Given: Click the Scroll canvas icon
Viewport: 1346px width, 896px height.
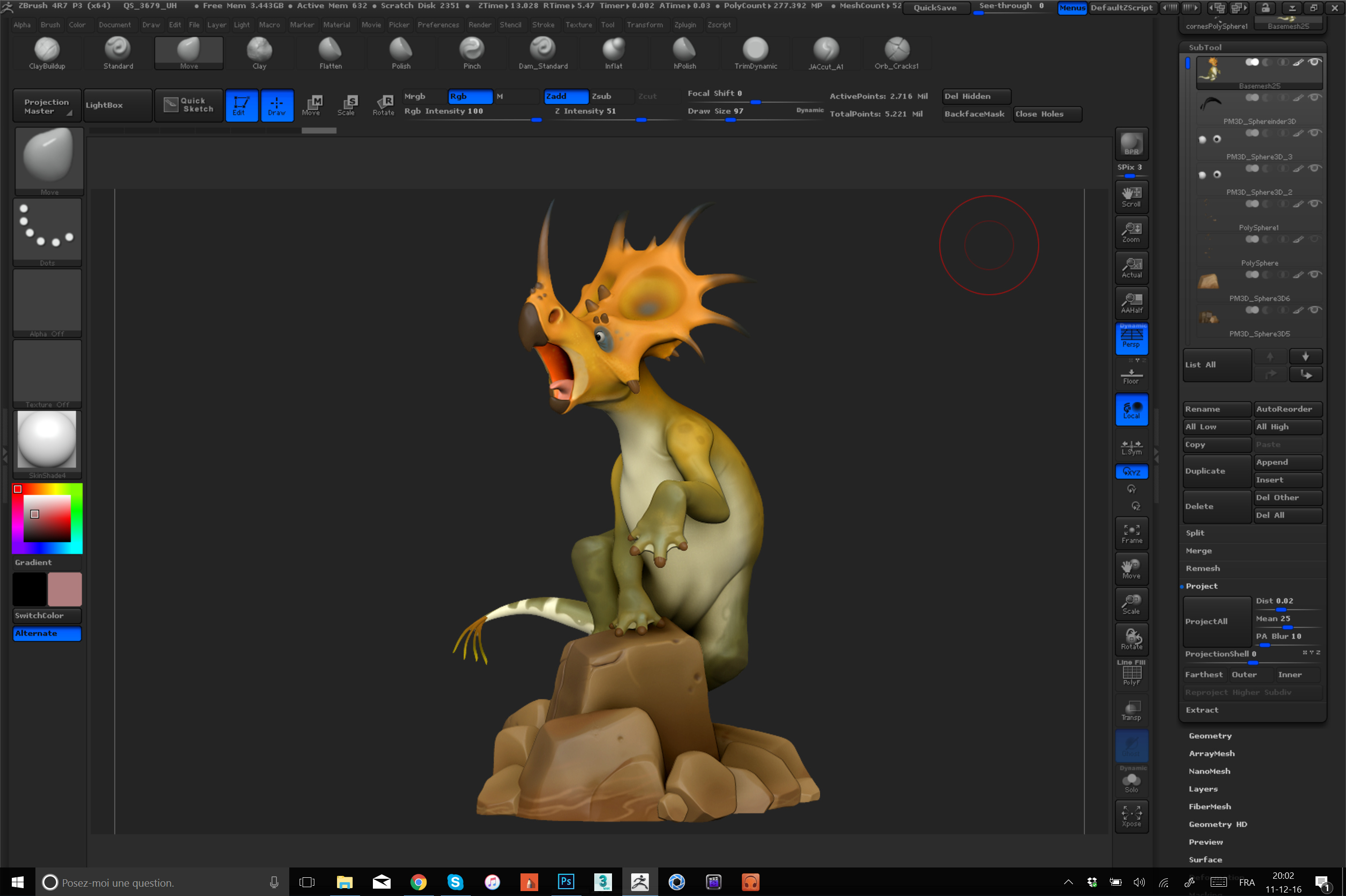Looking at the screenshot, I should pyautogui.click(x=1132, y=197).
